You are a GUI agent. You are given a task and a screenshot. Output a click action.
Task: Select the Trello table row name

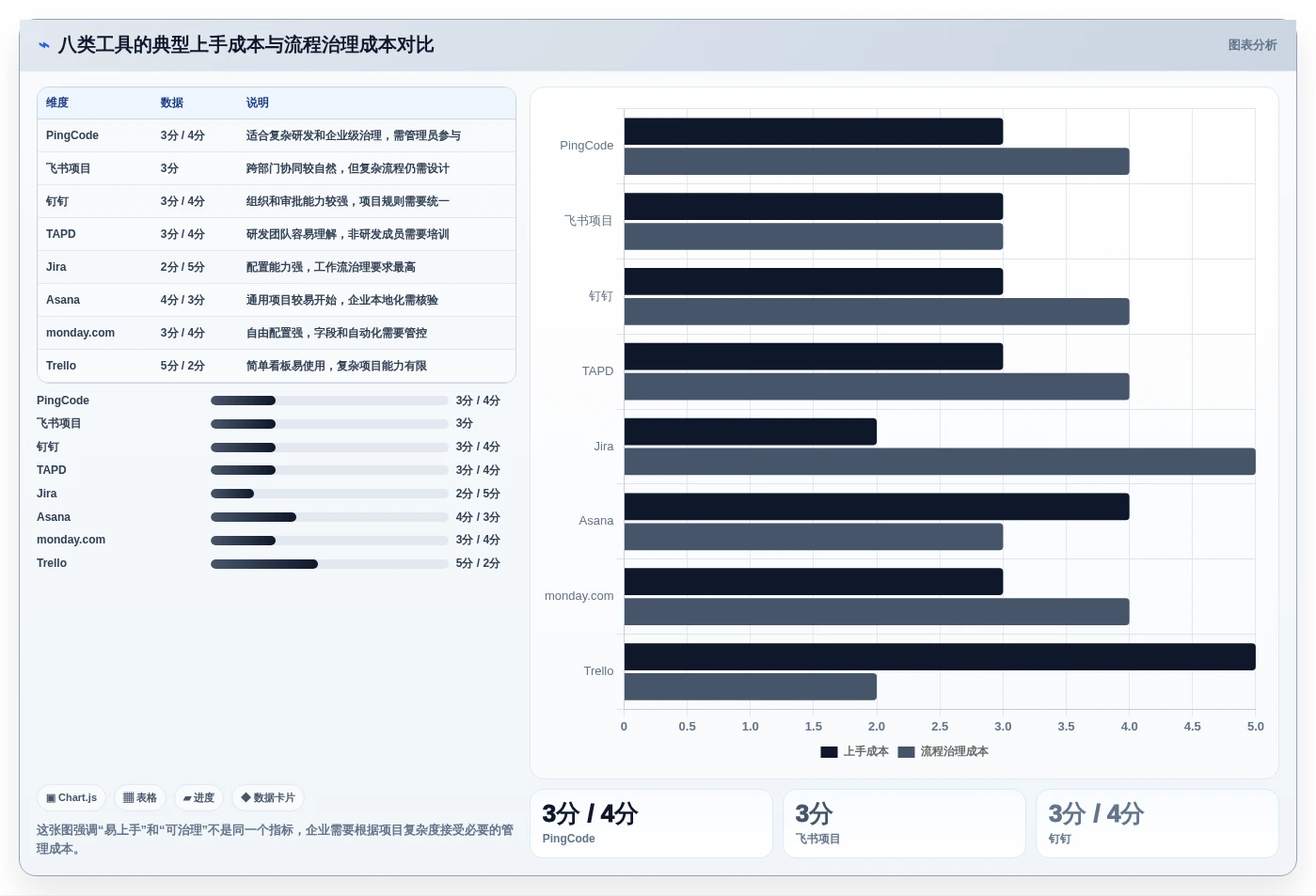click(61, 366)
